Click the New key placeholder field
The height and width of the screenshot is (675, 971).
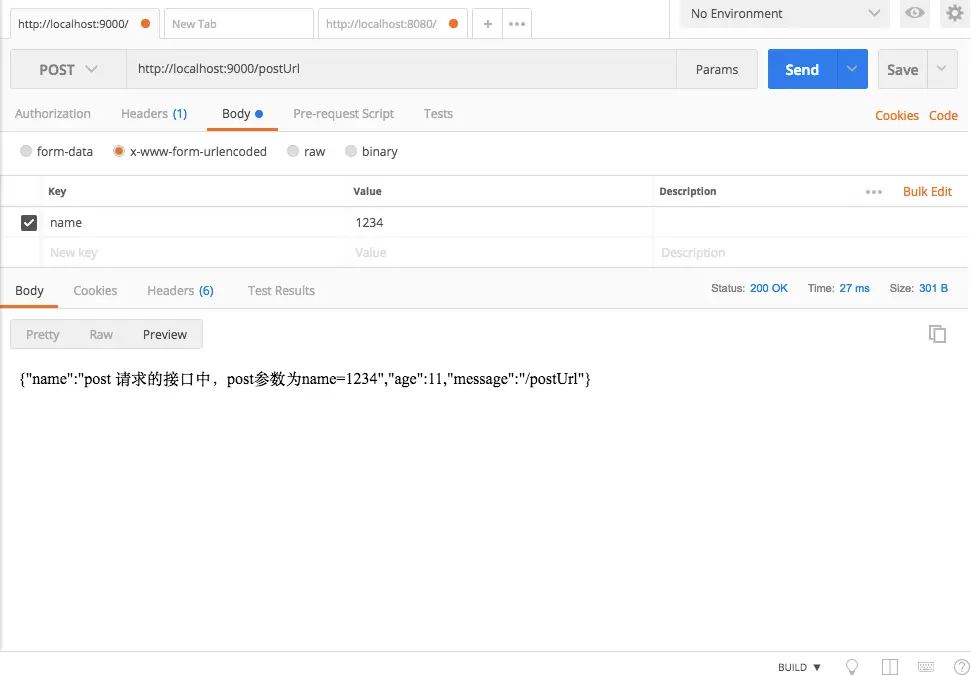194,253
